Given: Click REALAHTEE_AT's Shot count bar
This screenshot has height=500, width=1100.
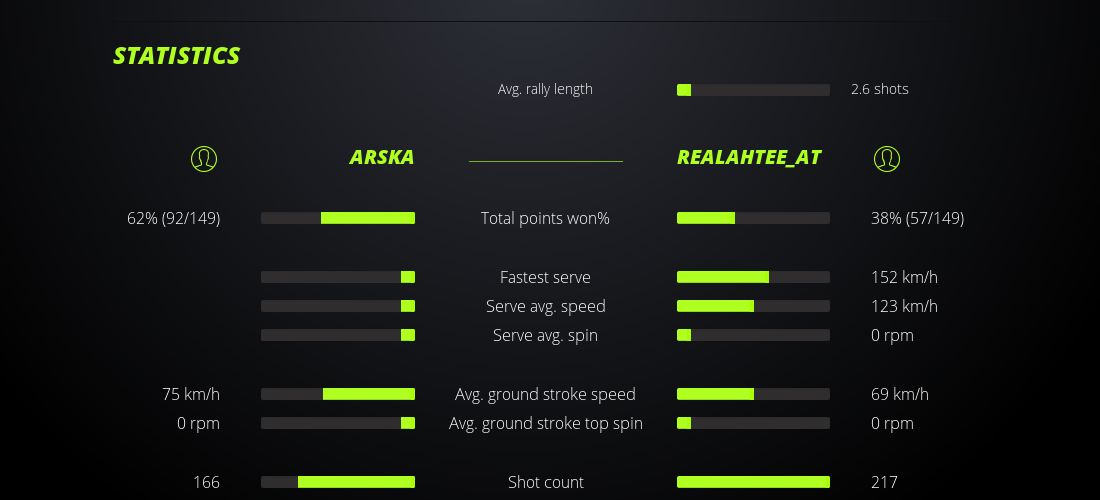Looking at the screenshot, I should (753, 482).
